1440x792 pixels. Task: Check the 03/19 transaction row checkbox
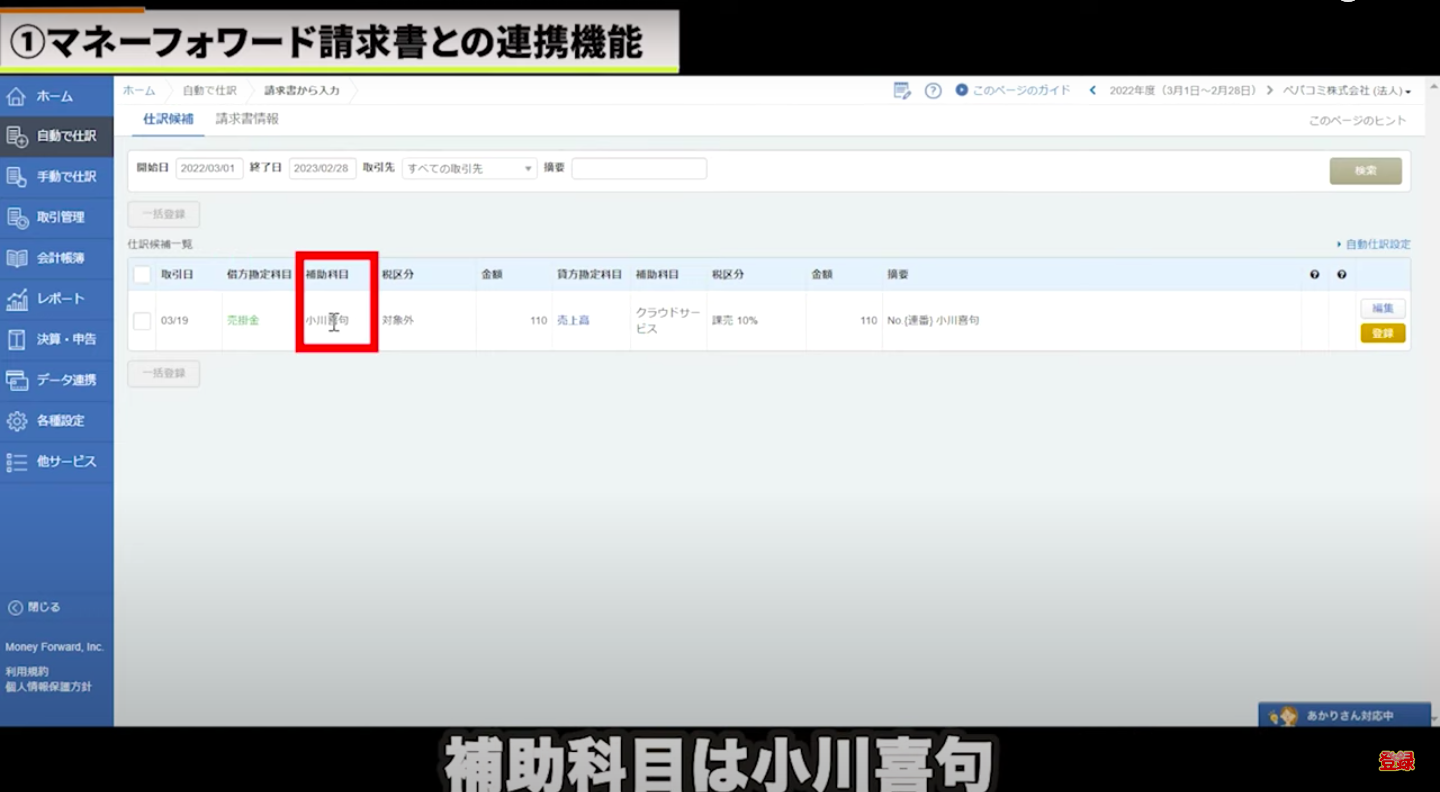coord(142,321)
